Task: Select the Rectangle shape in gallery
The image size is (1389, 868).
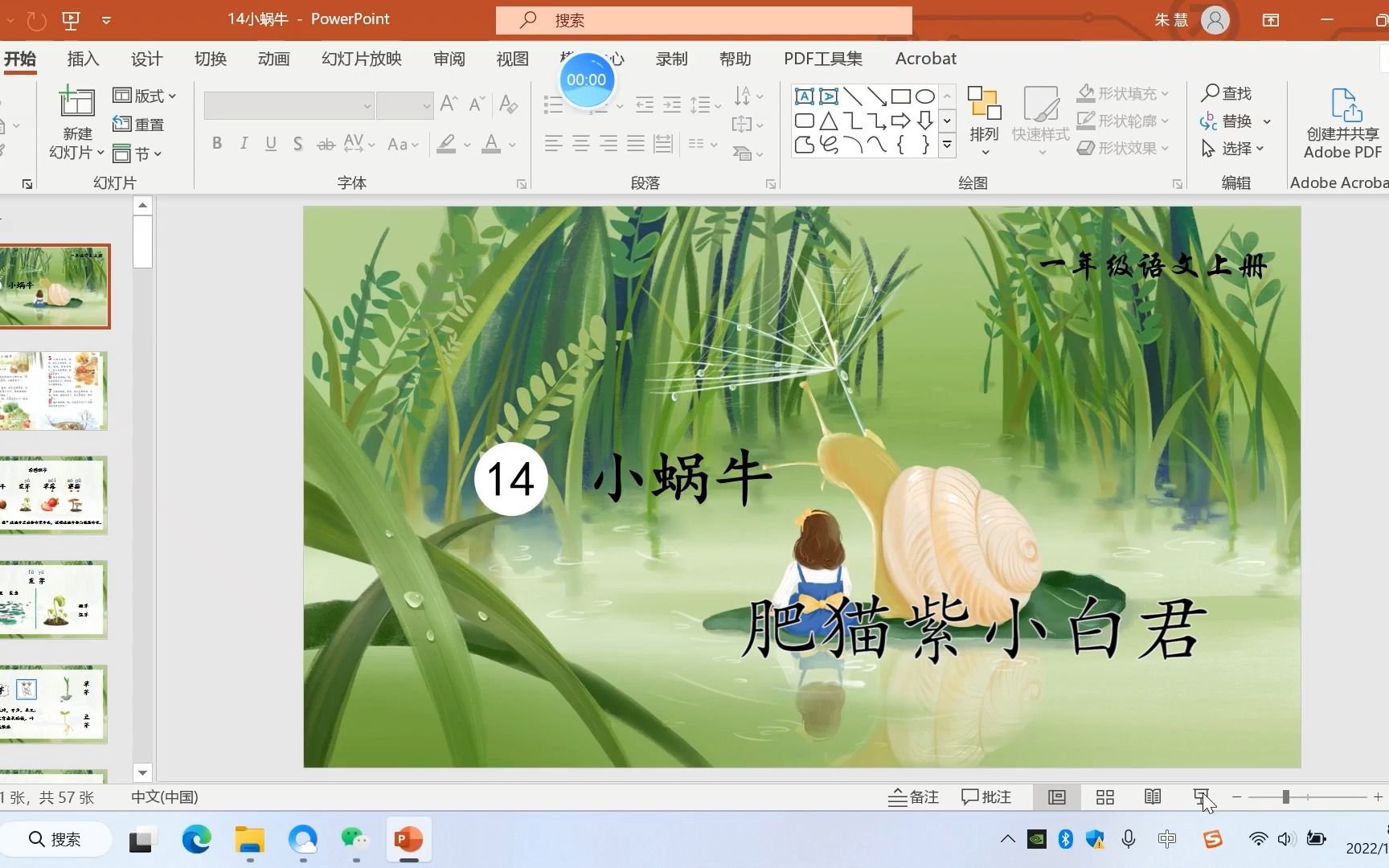Action: [900, 96]
